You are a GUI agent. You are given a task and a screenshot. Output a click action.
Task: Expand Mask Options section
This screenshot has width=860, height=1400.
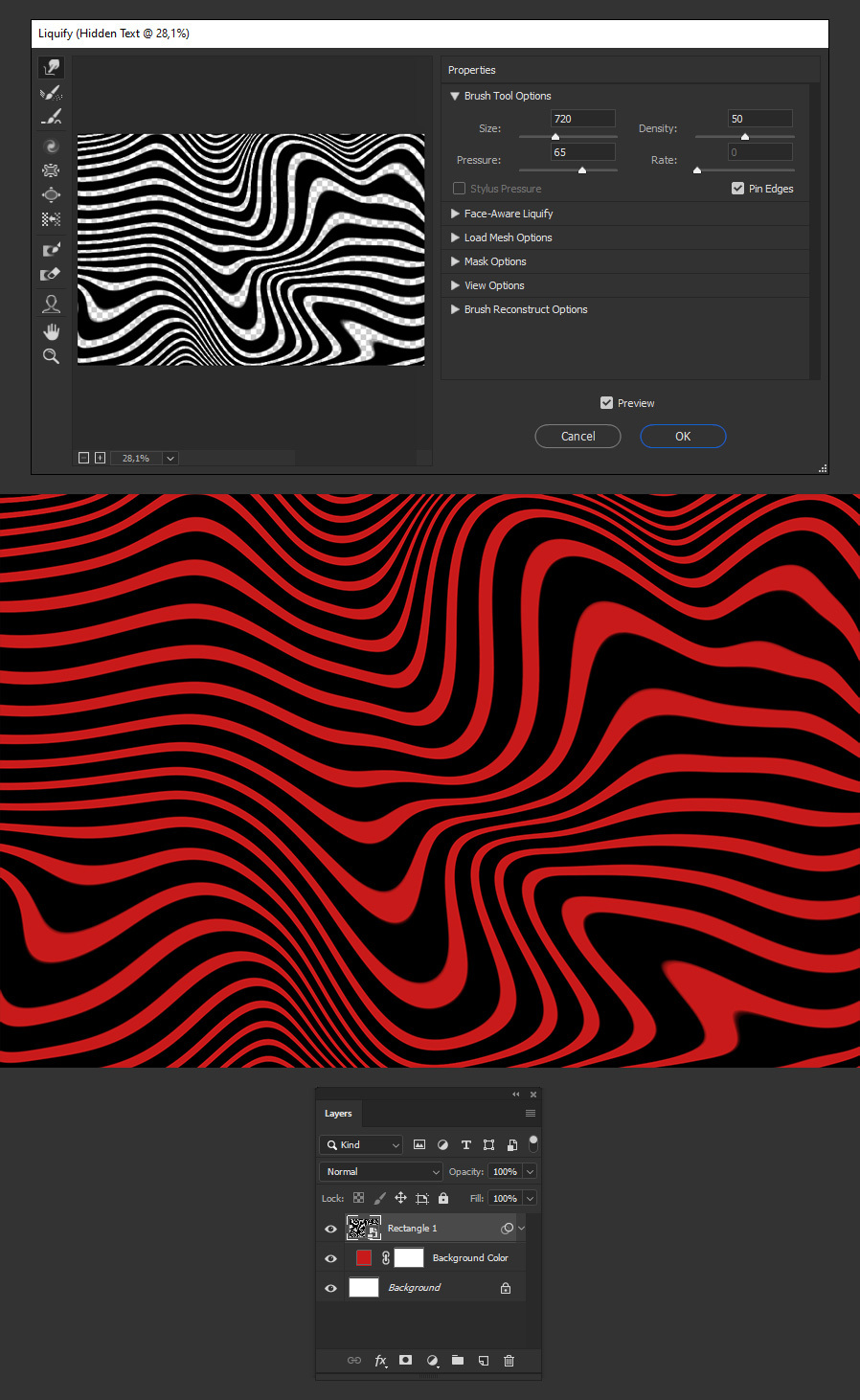[455, 261]
